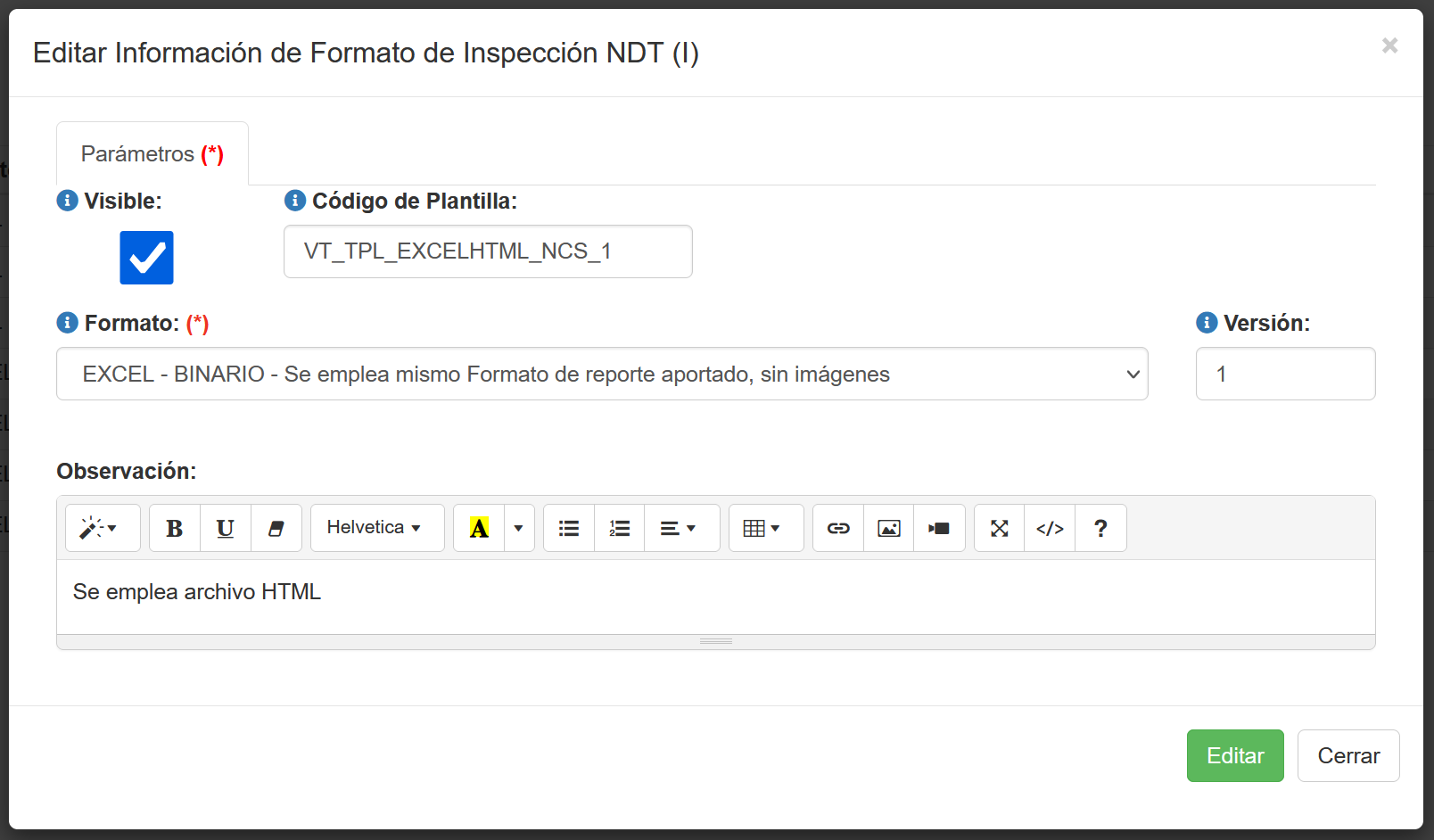Screen dimensions: 1434x840
Task: Toggle underline formatting in editor toolbar
Action: pos(226,529)
